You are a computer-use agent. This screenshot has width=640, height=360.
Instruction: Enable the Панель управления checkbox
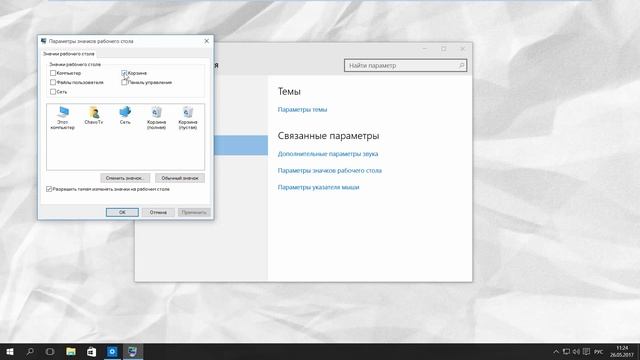pyautogui.click(x=124, y=82)
